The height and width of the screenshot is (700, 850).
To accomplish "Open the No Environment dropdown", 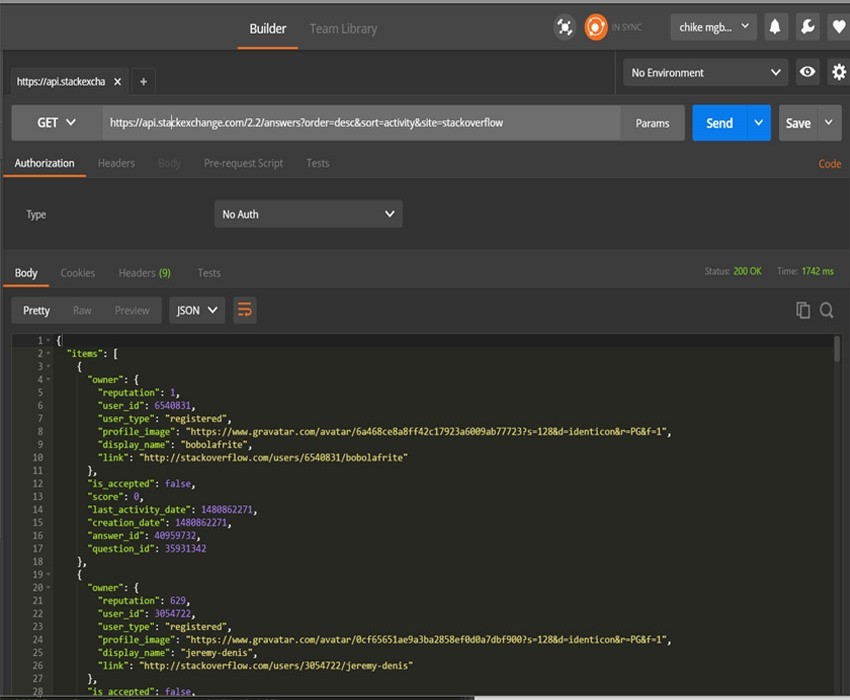I will point(705,73).
